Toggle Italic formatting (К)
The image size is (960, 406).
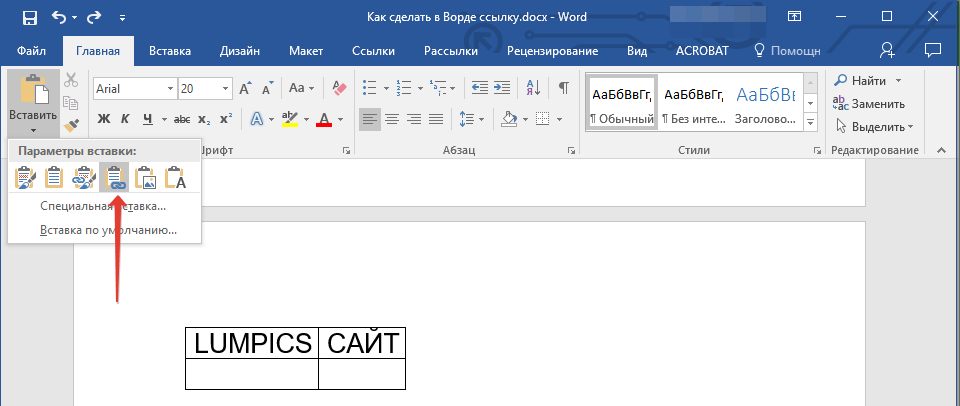pyautogui.click(x=126, y=120)
